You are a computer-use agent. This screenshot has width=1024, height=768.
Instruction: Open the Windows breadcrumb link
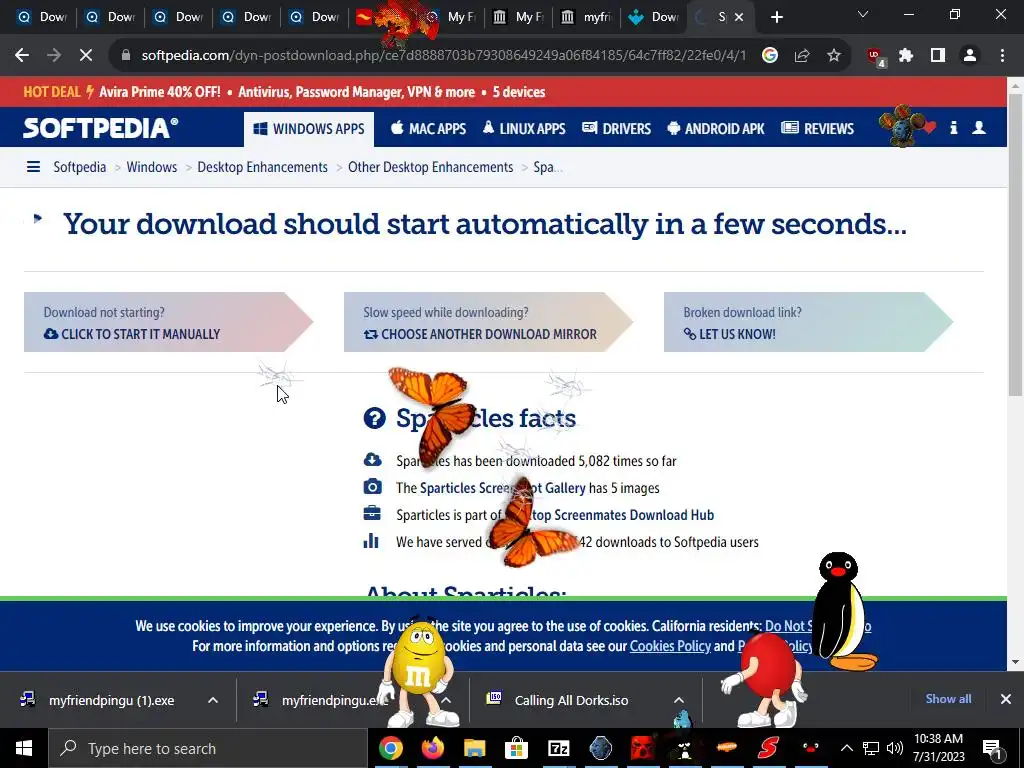152,167
